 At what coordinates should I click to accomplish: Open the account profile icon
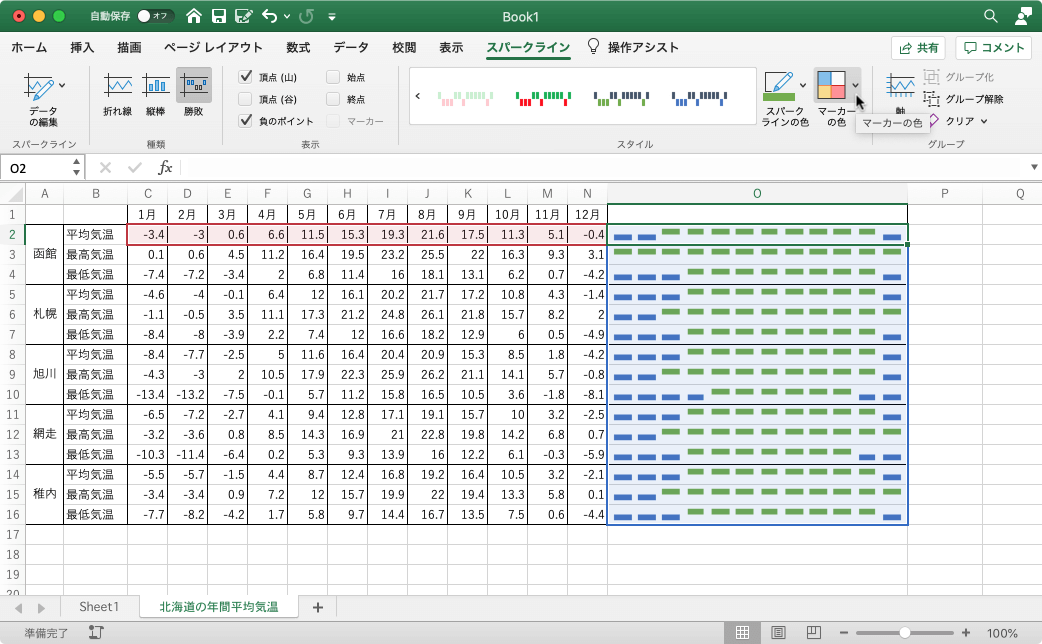click(1023, 16)
